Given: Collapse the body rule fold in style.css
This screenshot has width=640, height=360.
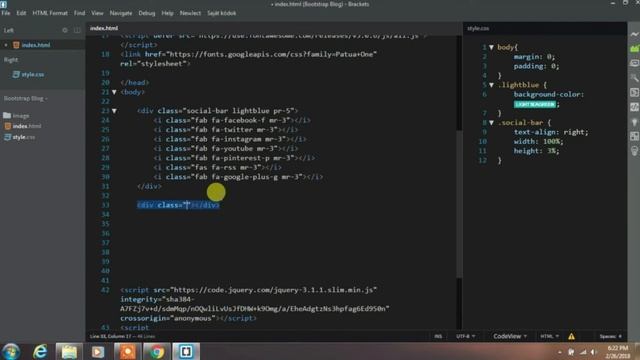Looking at the screenshot, I should point(491,47).
